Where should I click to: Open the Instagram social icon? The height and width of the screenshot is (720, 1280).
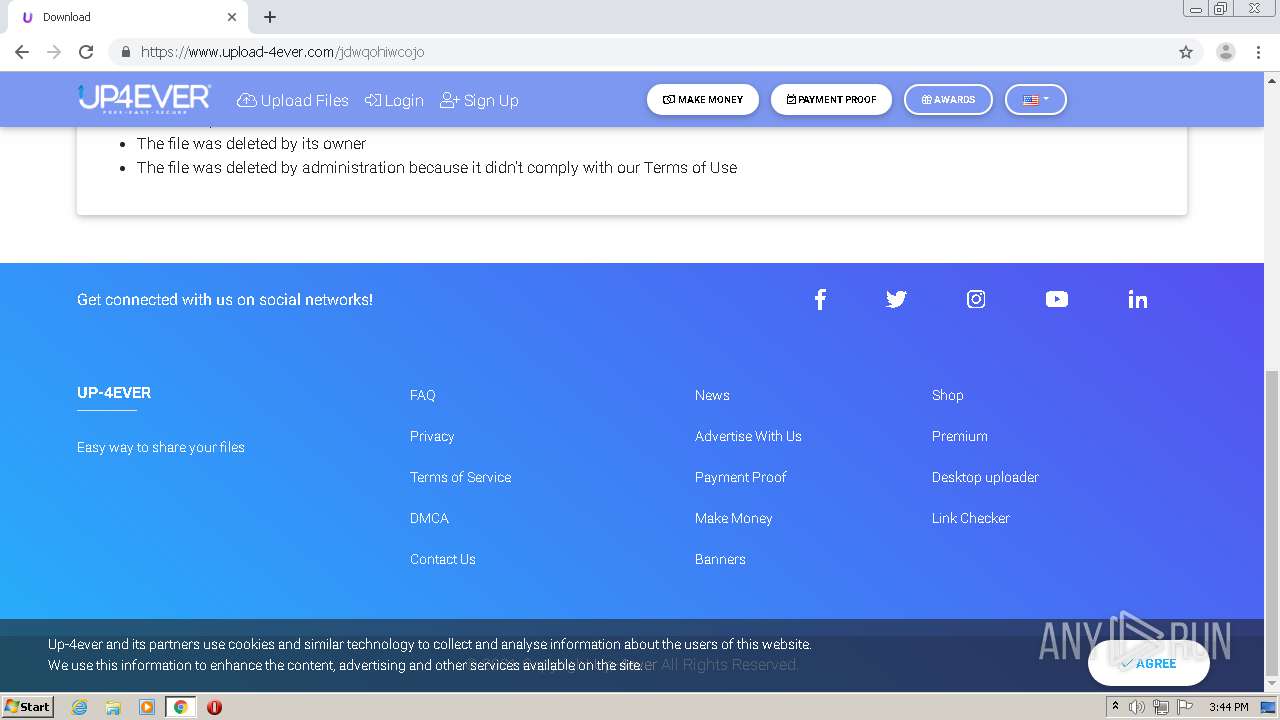point(976,299)
